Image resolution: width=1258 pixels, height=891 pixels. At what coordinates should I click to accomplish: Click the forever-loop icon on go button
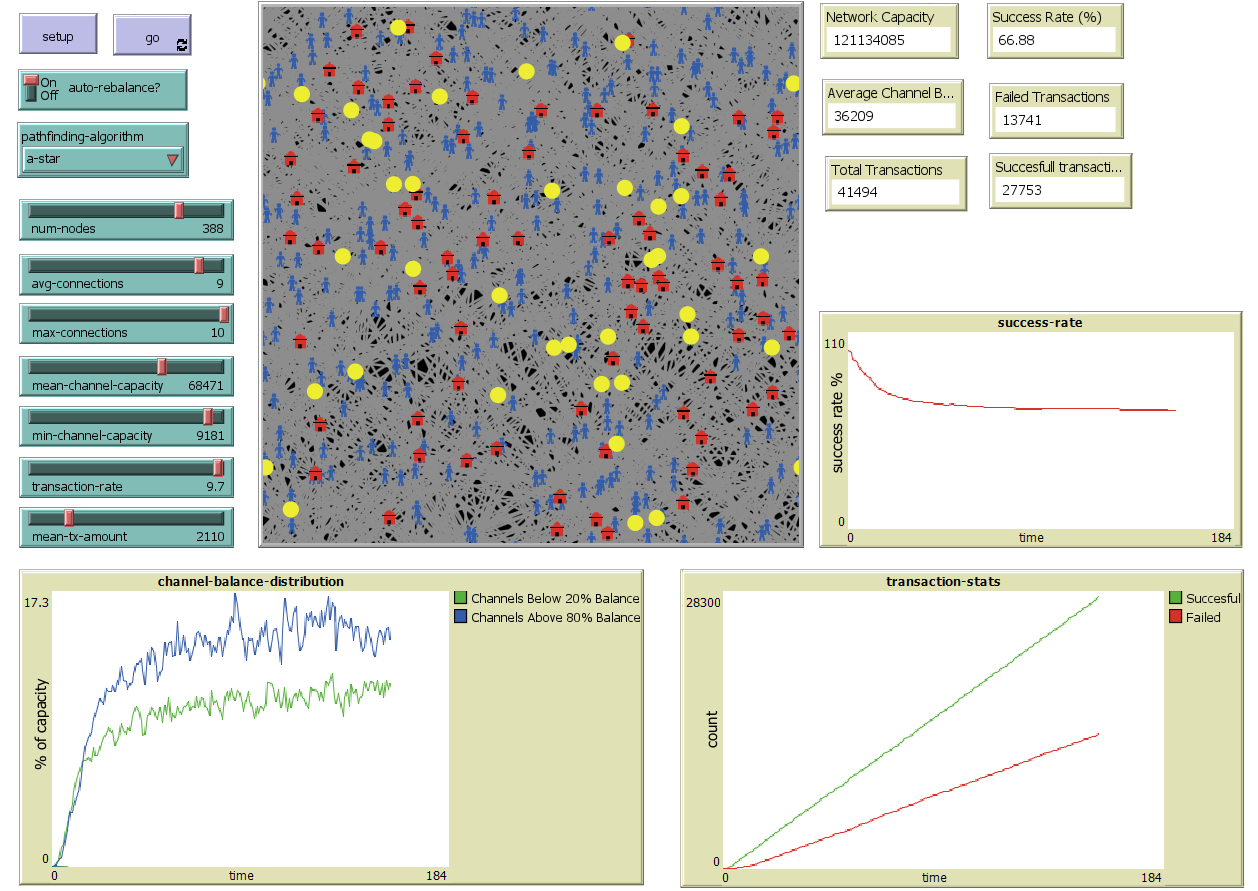(181, 44)
